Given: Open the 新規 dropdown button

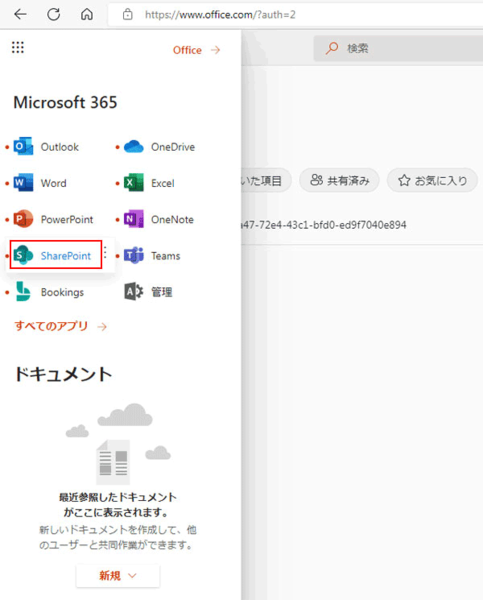Looking at the screenshot, I should click(118, 576).
